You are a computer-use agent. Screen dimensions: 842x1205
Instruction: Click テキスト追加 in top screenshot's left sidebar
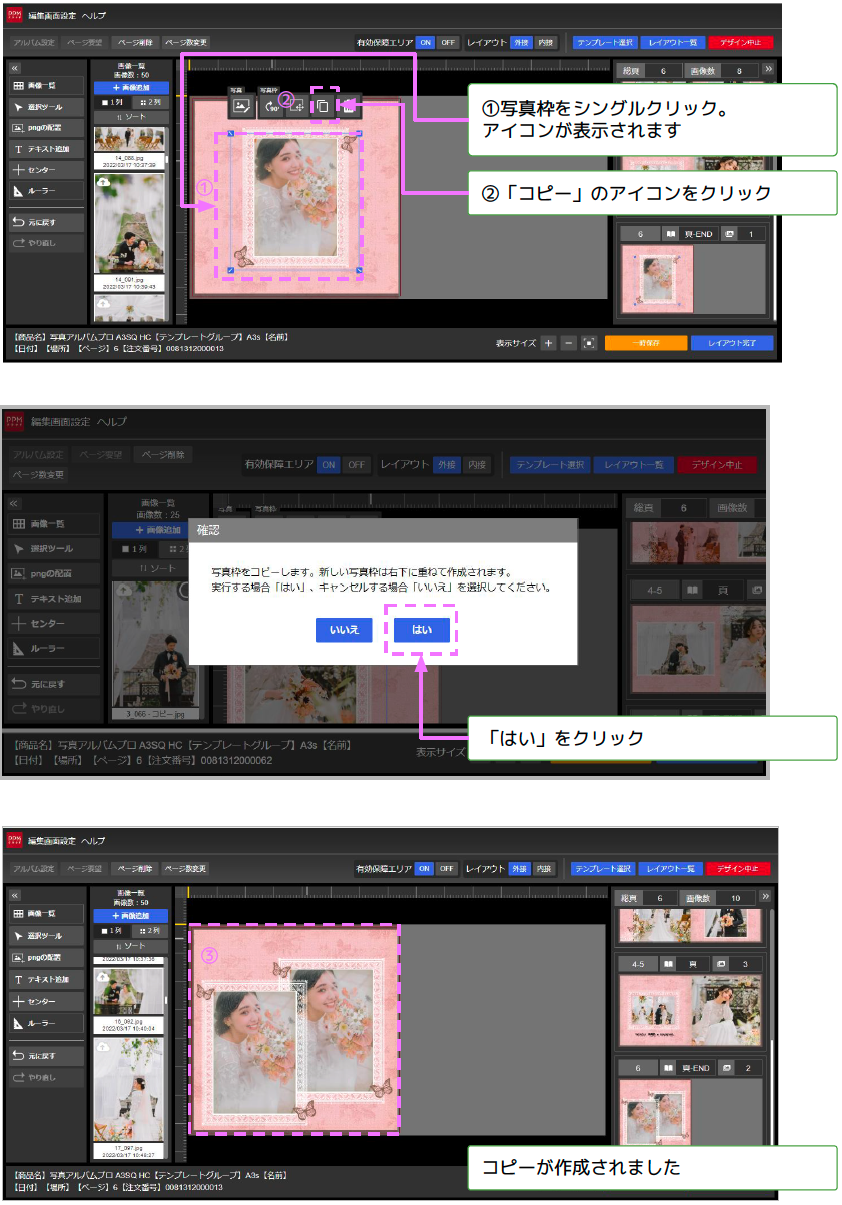pyautogui.click(x=46, y=149)
